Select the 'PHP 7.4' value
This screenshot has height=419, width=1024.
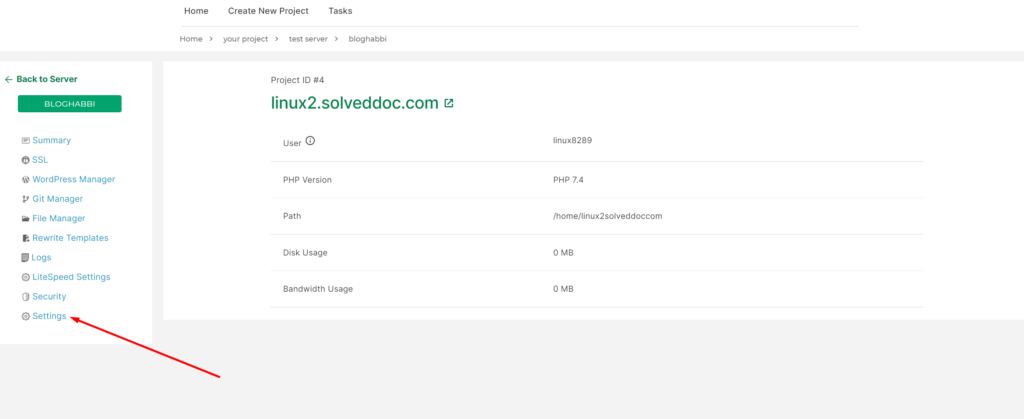[568, 180]
